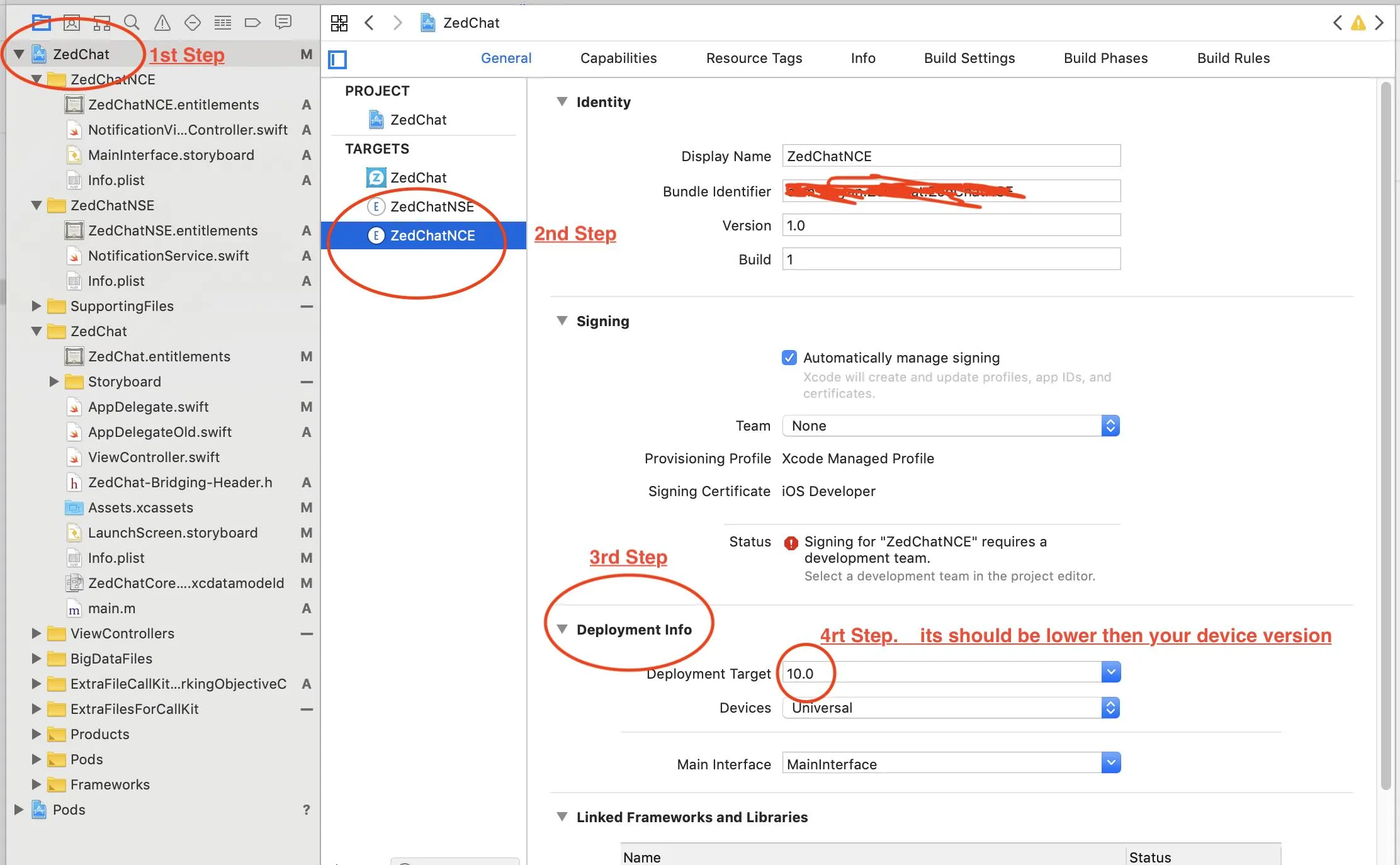
Task: Click the editor vertical scrollbar
Action: tap(1386, 436)
